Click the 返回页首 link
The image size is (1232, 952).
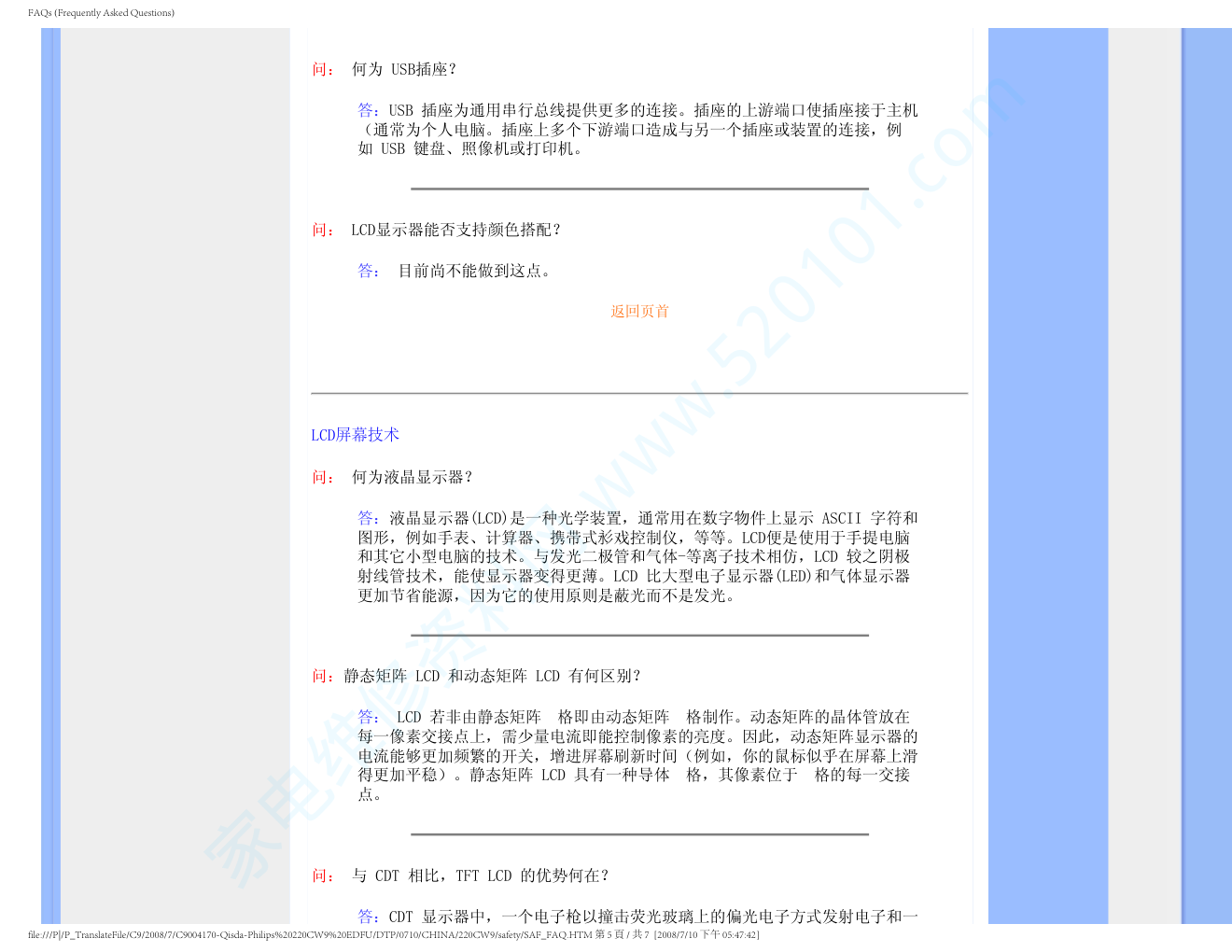click(x=639, y=311)
